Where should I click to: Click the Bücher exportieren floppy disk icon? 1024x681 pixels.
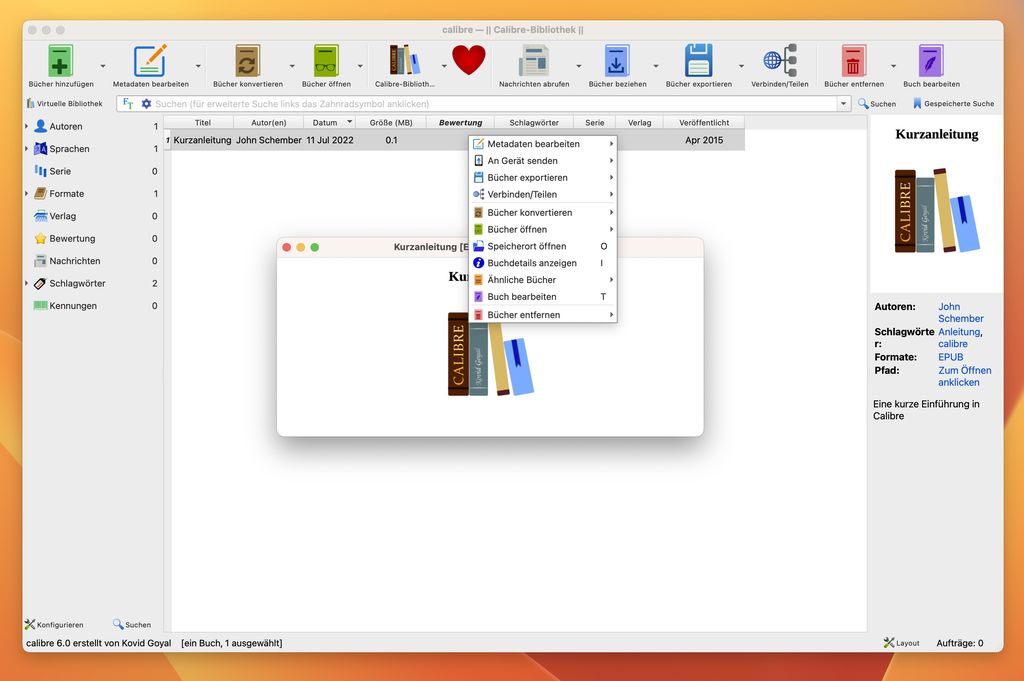[698, 62]
